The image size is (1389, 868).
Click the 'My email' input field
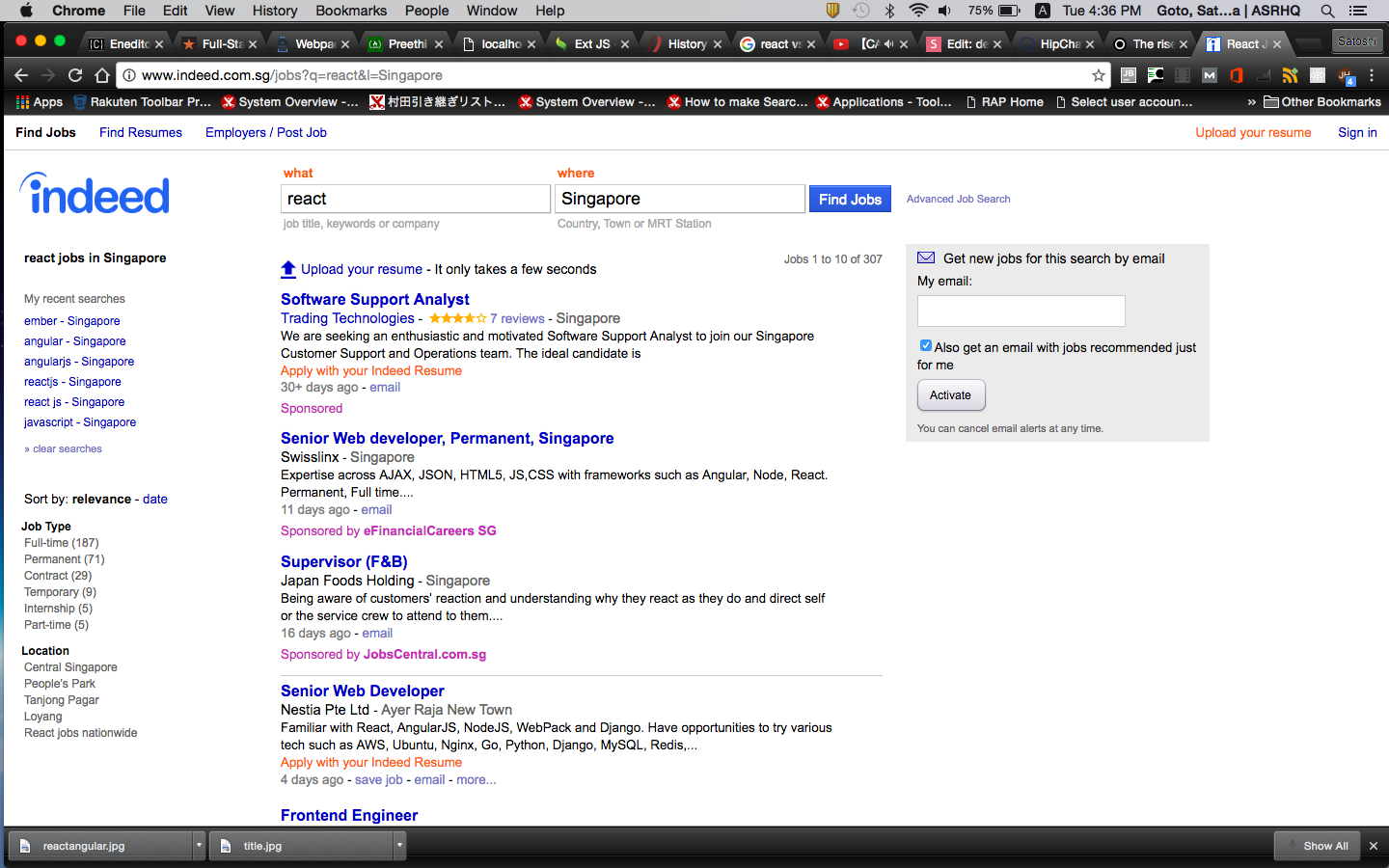(1021, 311)
